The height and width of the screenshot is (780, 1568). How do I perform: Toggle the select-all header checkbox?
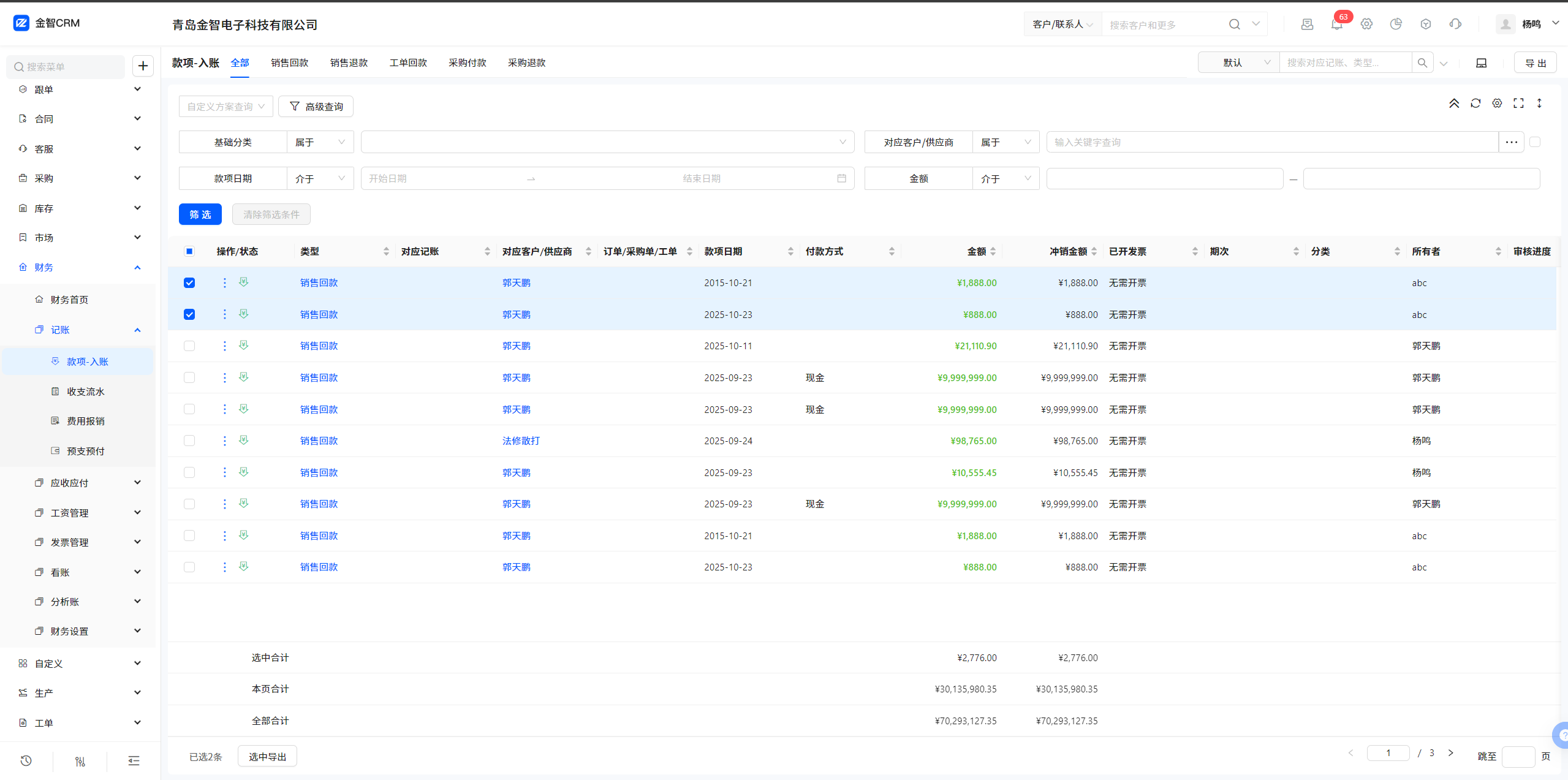(x=189, y=251)
